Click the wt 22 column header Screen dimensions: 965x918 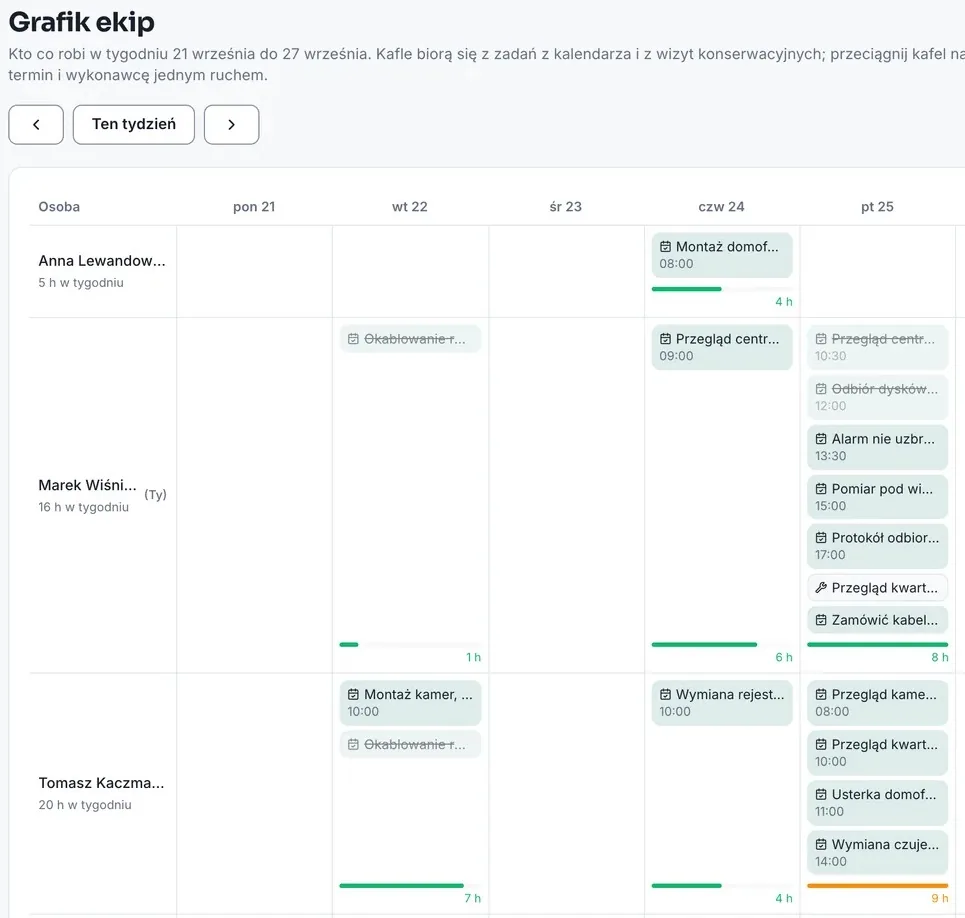click(410, 207)
